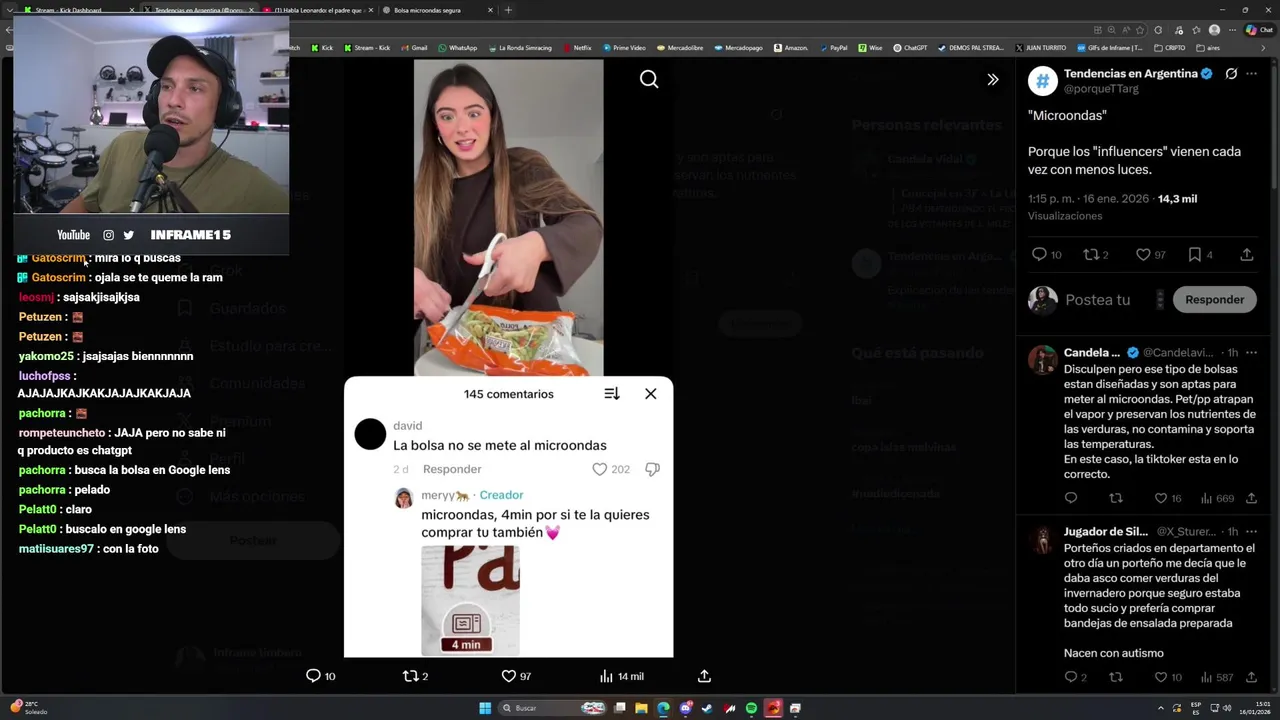Screen dimensions: 1280x720
Task: Click the Instagram icon on stream overlay
Action: click(109, 235)
